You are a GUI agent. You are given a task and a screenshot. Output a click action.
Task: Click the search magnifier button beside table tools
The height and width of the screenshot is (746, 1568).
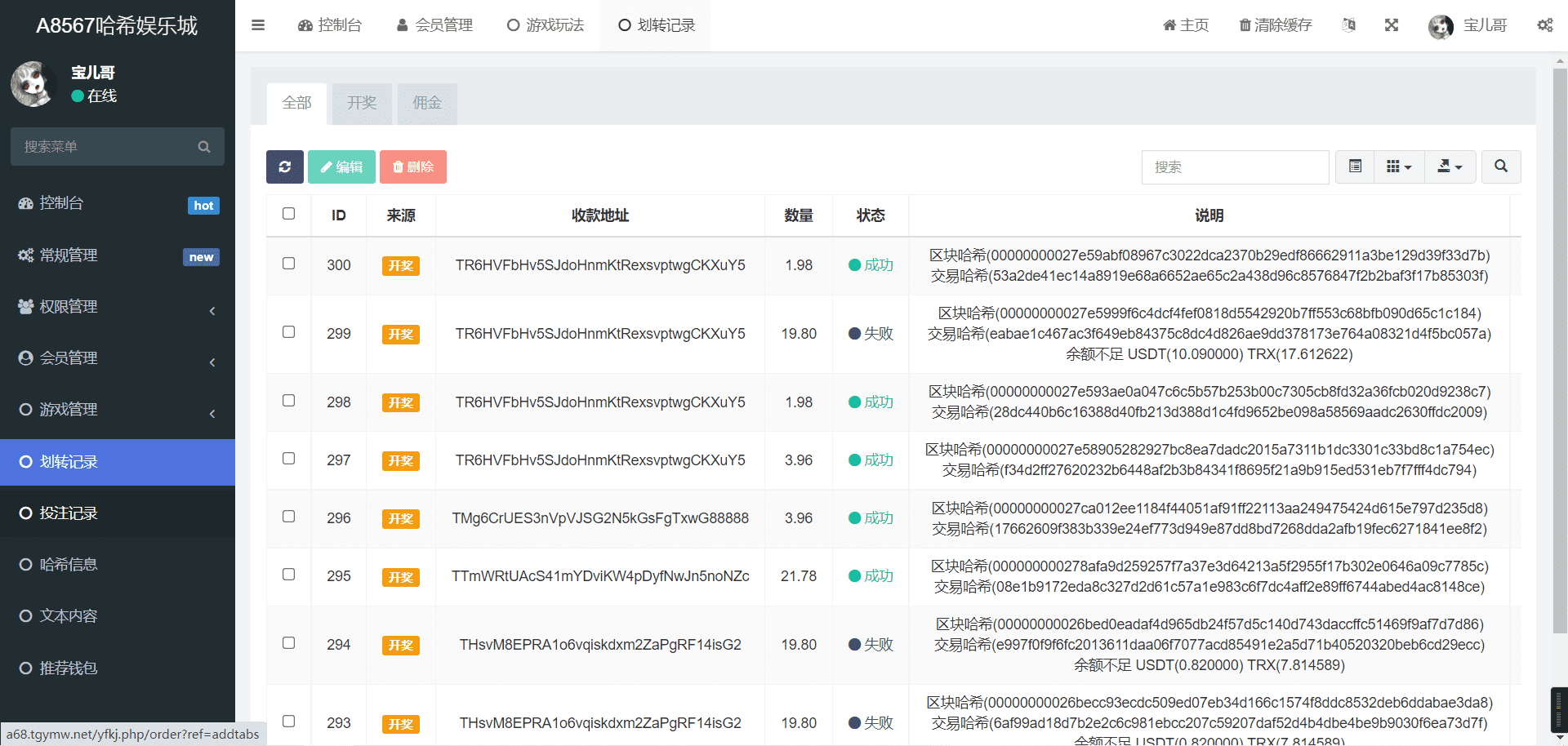tap(1500, 167)
